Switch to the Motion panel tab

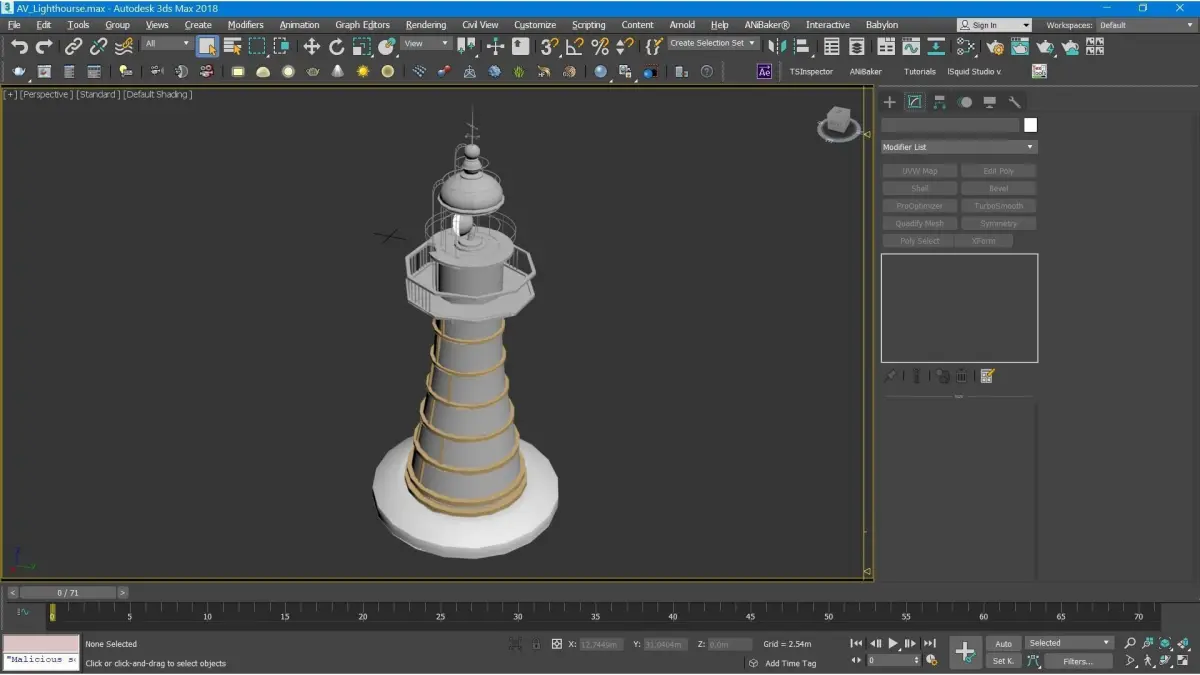pyautogui.click(x=965, y=102)
